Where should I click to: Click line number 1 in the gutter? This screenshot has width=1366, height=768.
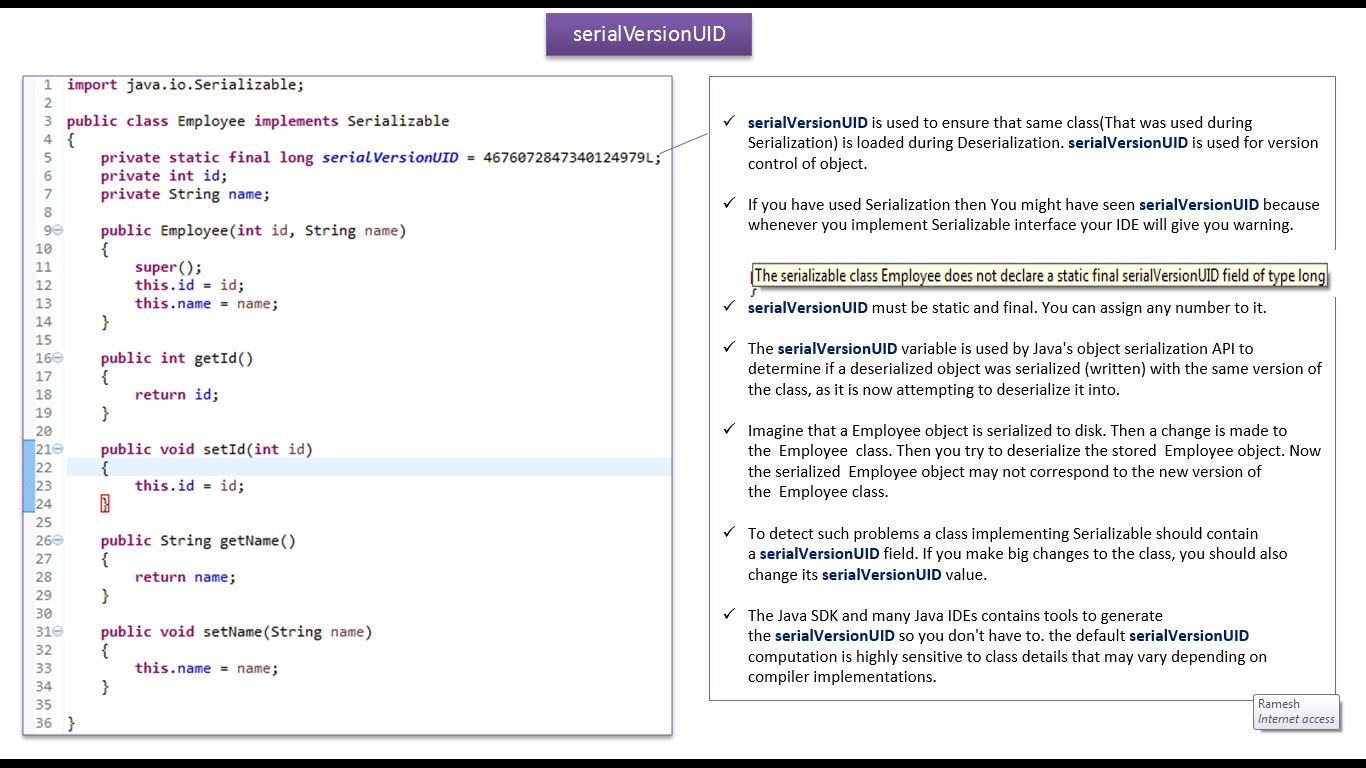click(x=47, y=85)
